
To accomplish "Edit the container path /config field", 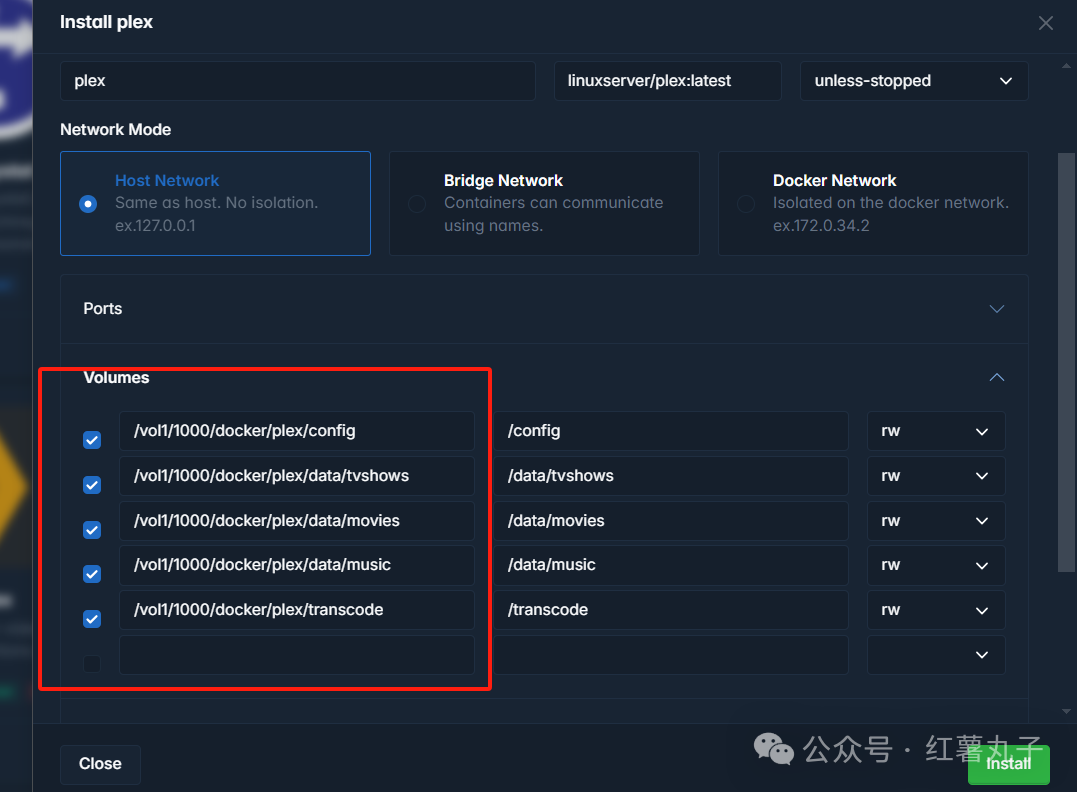I will [x=671, y=431].
